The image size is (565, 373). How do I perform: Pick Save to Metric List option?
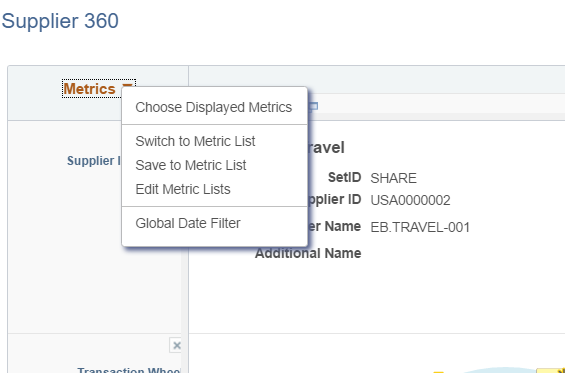(x=191, y=165)
